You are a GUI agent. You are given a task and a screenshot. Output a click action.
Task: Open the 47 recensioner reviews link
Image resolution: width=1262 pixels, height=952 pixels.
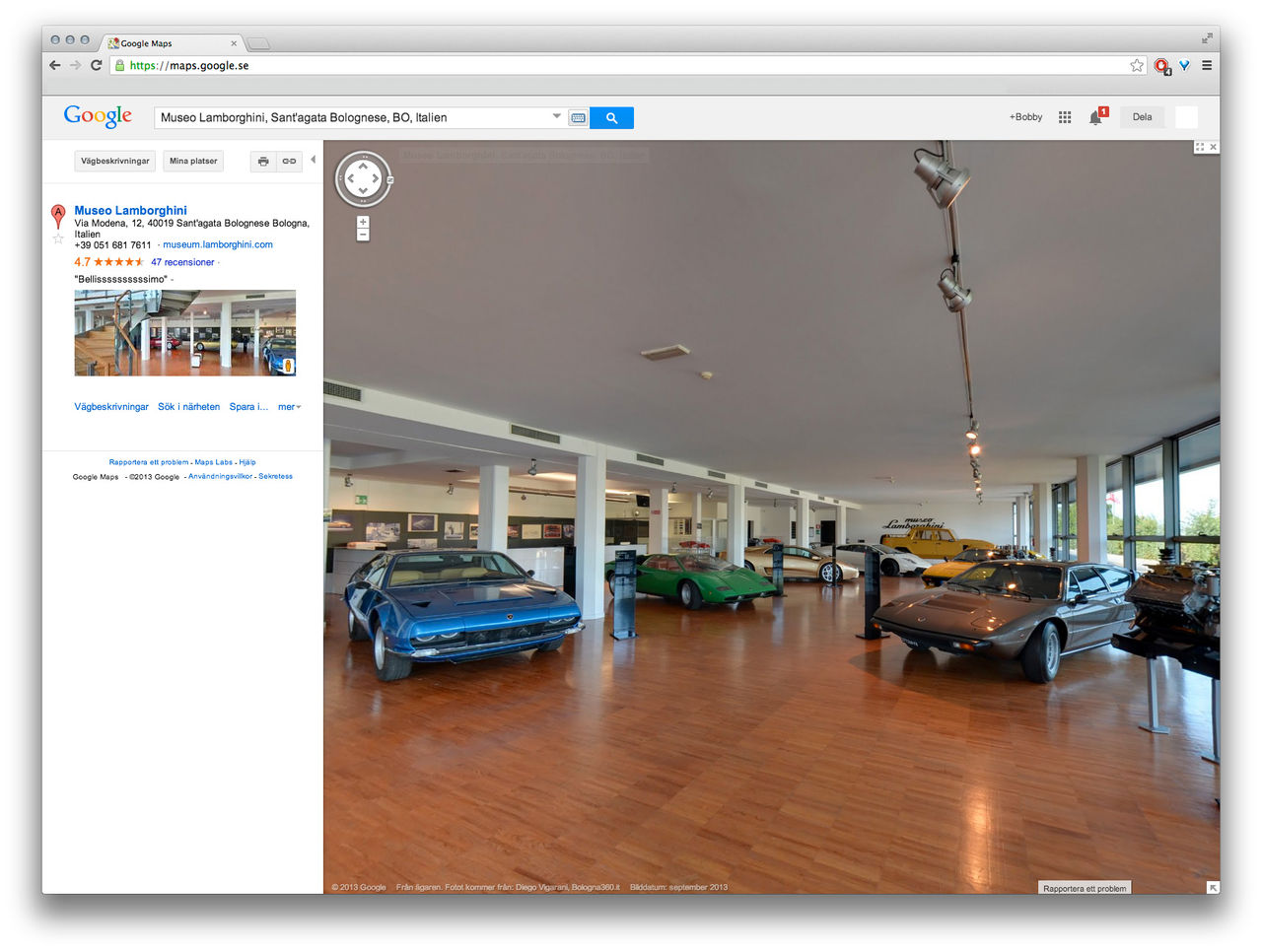tap(182, 262)
